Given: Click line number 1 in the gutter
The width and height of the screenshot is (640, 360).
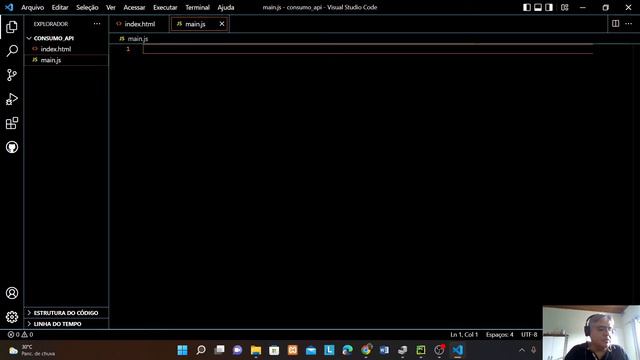Looking at the screenshot, I should coord(128,49).
